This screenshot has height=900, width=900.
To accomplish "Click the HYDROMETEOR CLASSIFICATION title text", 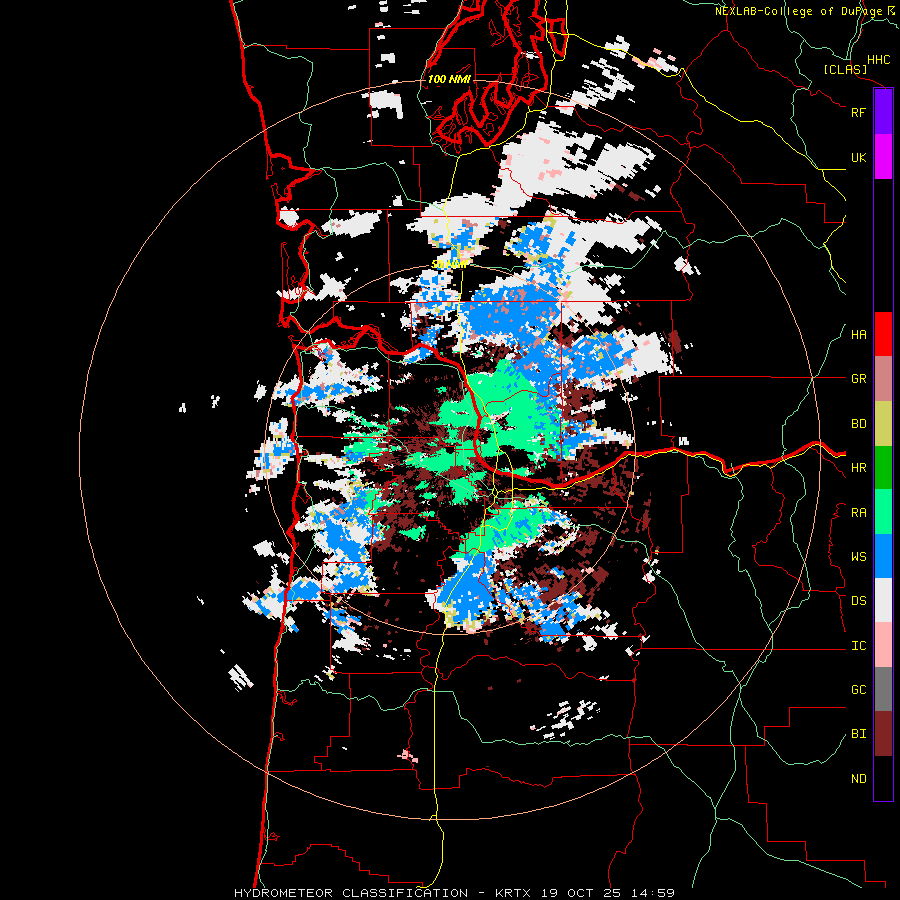I will (351, 893).
